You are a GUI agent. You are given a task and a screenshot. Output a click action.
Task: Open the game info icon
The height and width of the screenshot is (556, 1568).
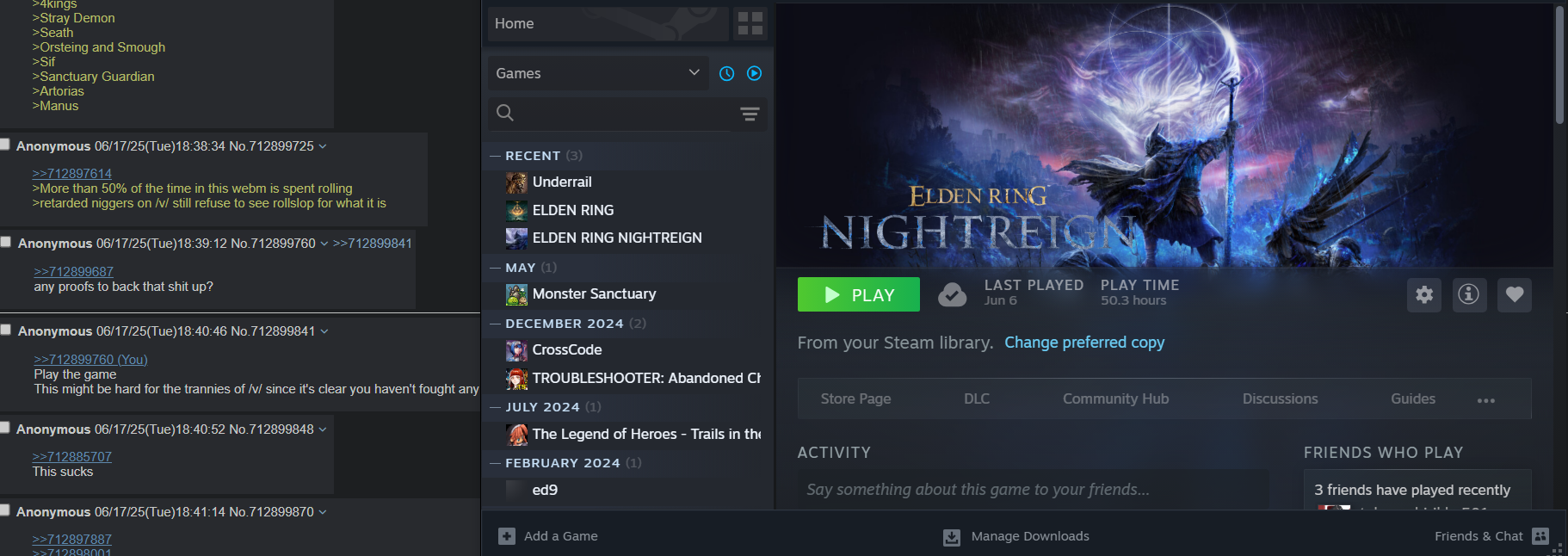(x=1469, y=295)
